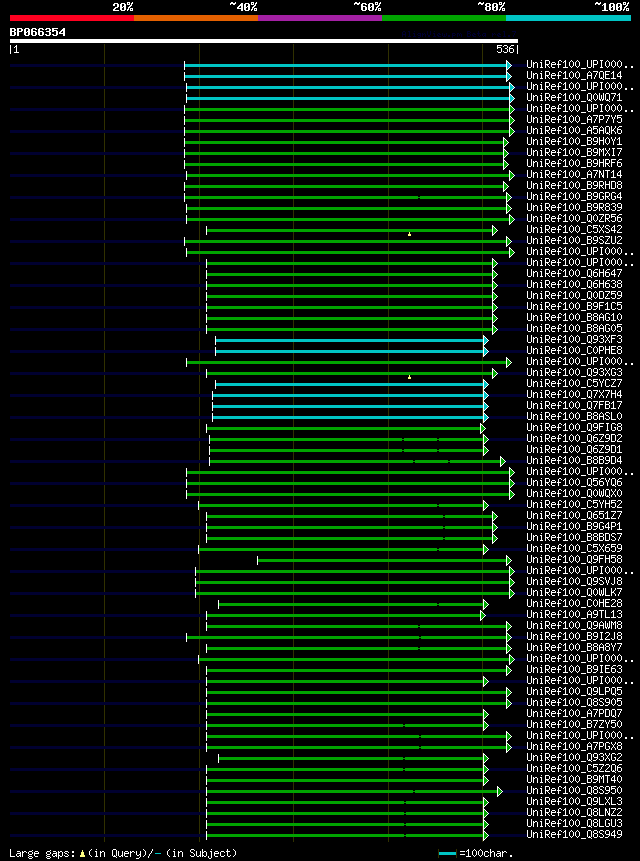Click the red 20% legend color segment
The width and height of the screenshot is (640, 861).
72,18
